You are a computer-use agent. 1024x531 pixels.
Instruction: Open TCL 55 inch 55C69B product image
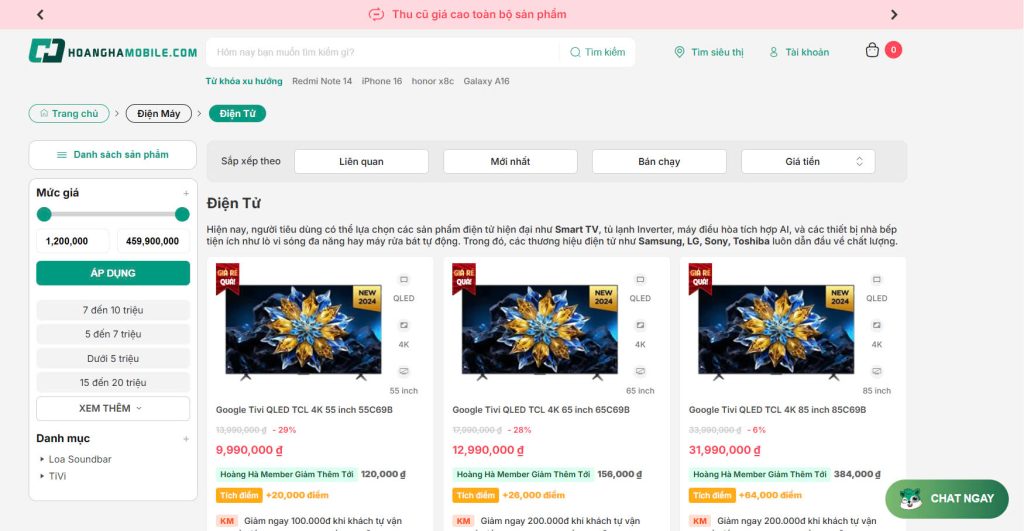304,332
